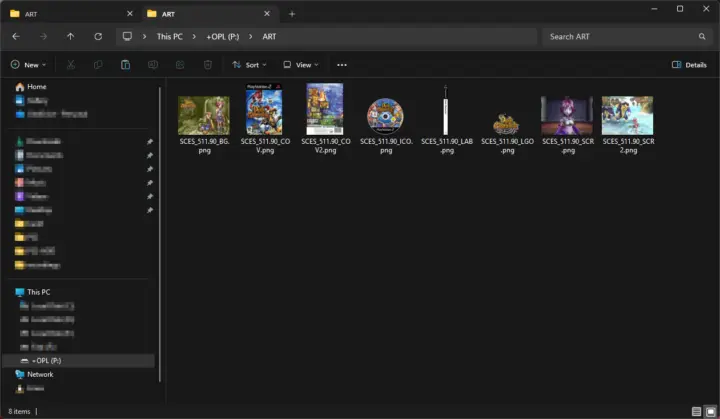Maximize the File Explorer window
Viewport: 720px width, 419px height.
pyautogui.click(x=680, y=9)
